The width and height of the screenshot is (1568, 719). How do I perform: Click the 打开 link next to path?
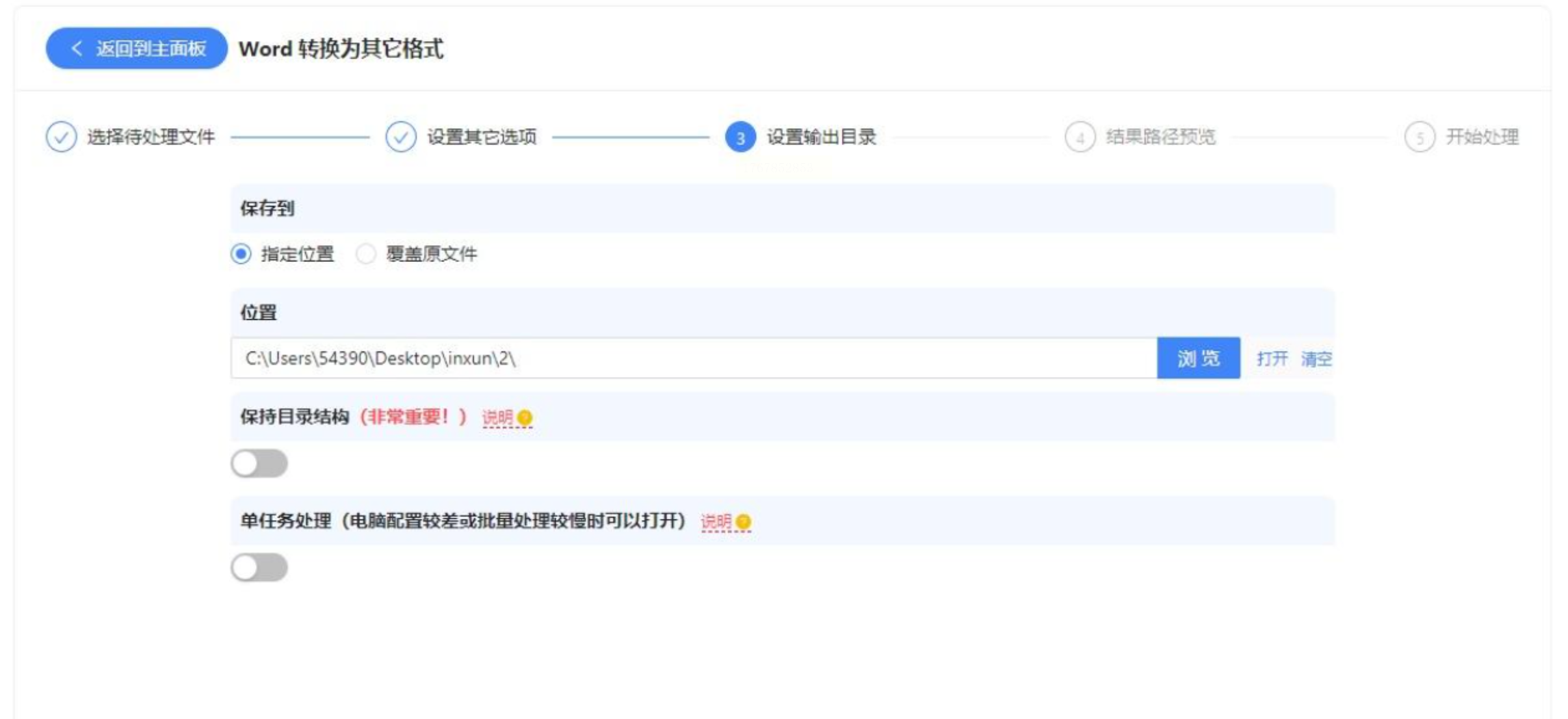coord(1272,358)
